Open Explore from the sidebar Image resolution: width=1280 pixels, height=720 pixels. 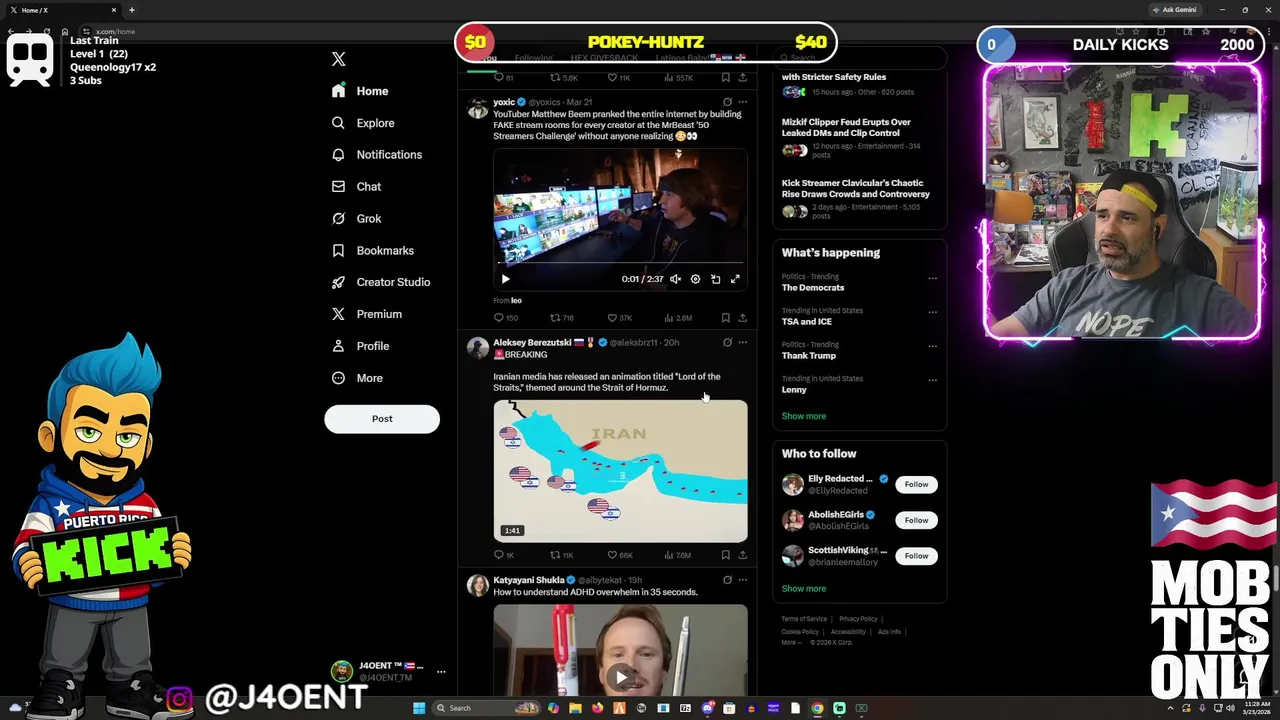click(x=363, y=123)
